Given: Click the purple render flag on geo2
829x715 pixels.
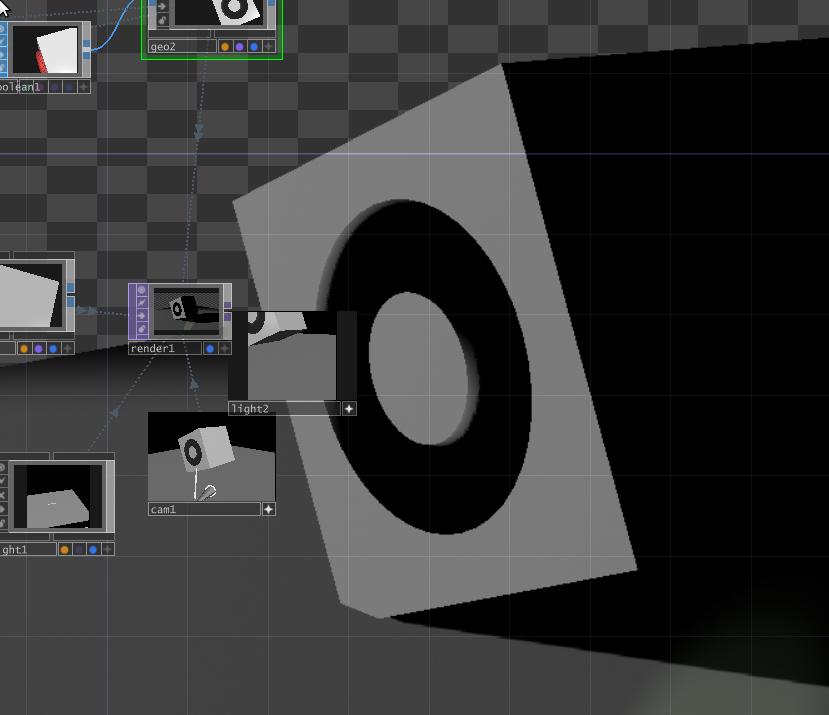Looking at the screenshot, I should pos(240,47).
